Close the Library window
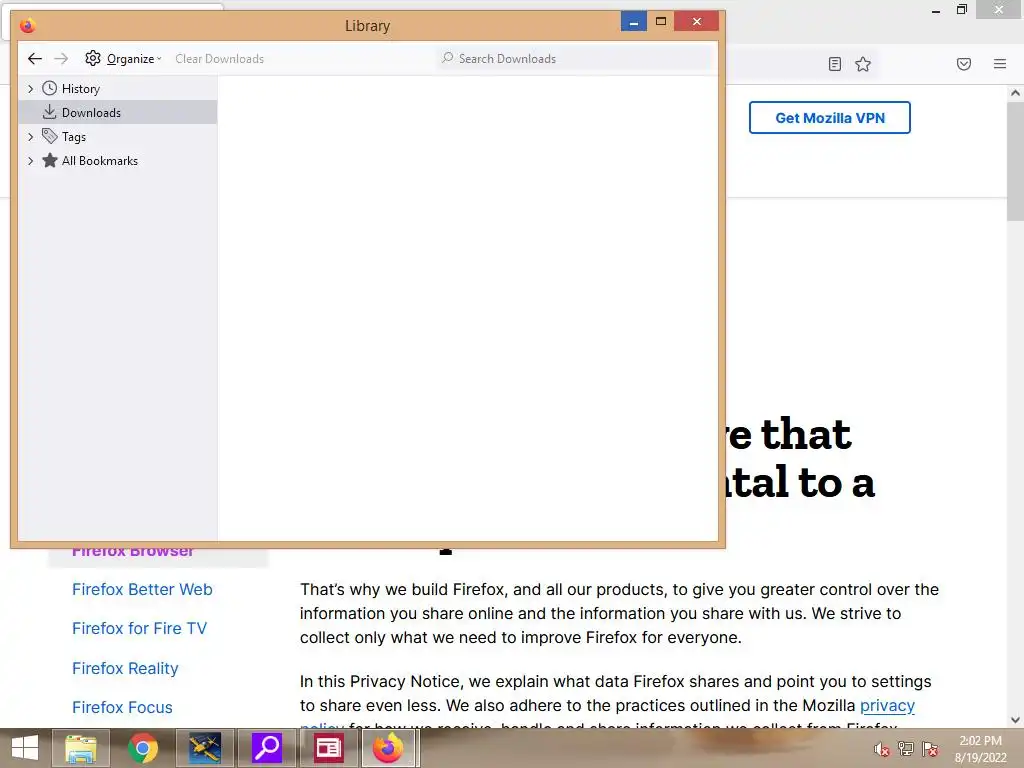This screenshot has height=768, width=1024. click(697, 21)
